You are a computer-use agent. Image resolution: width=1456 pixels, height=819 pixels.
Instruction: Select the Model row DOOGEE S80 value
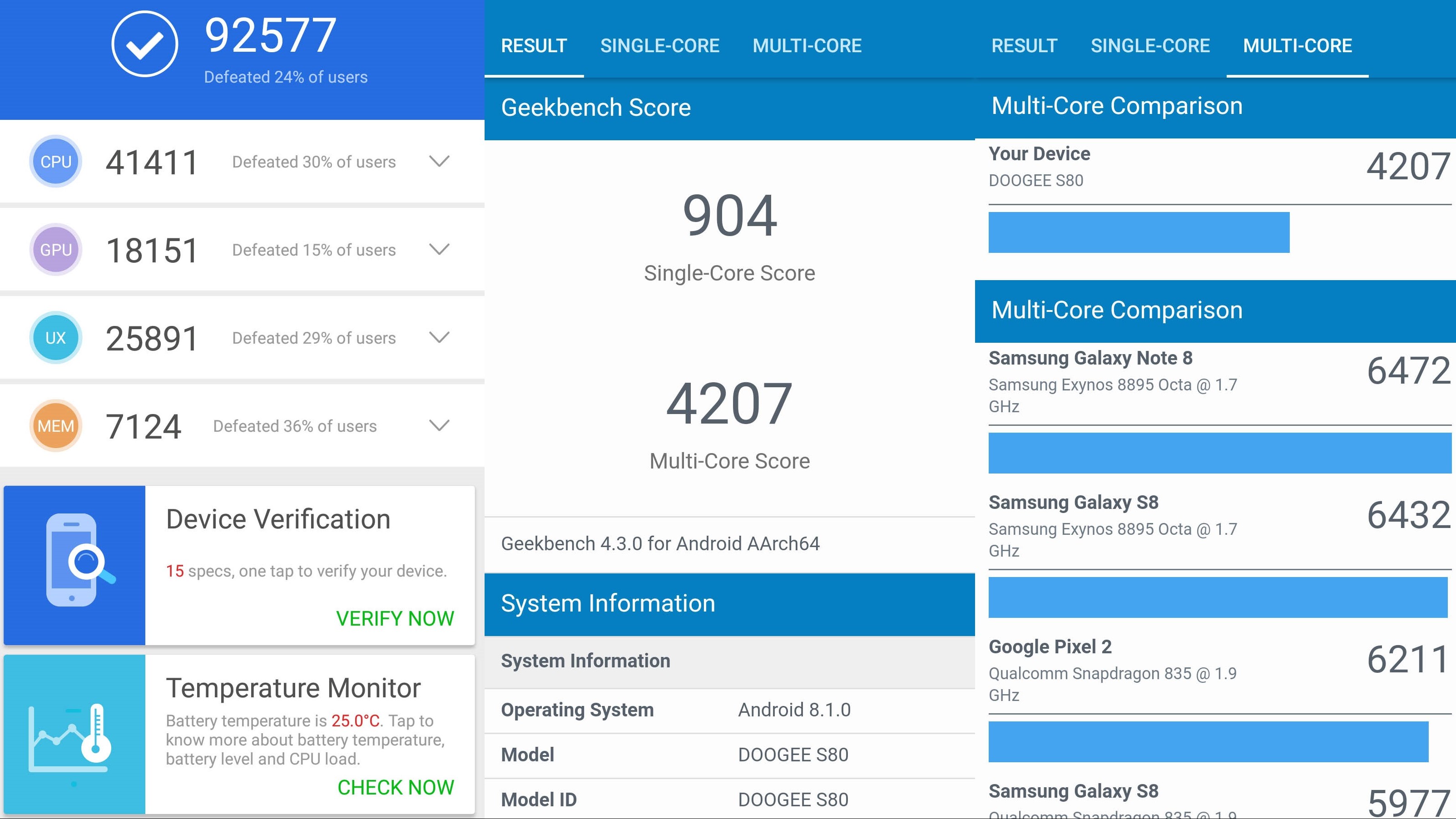[793, 755]
